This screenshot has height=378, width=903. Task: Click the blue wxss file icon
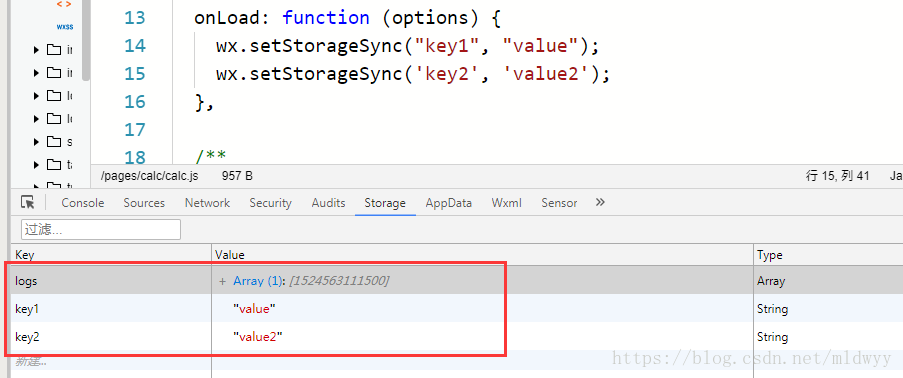click(x=64, y=27)
